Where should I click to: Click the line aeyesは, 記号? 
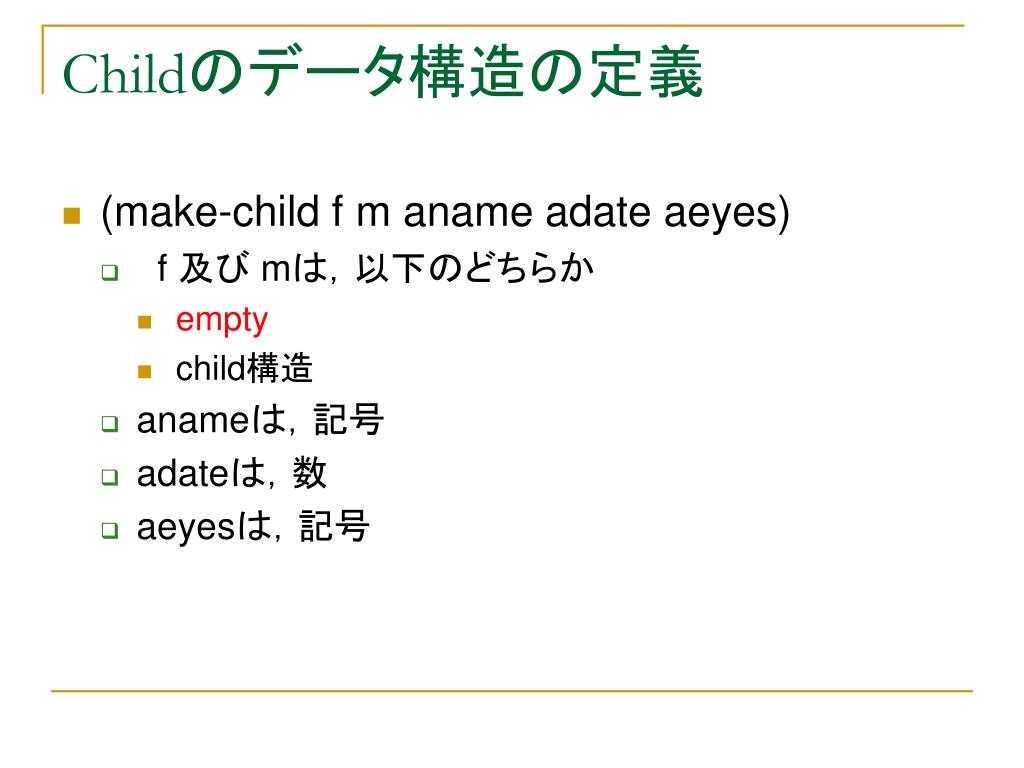253,526
